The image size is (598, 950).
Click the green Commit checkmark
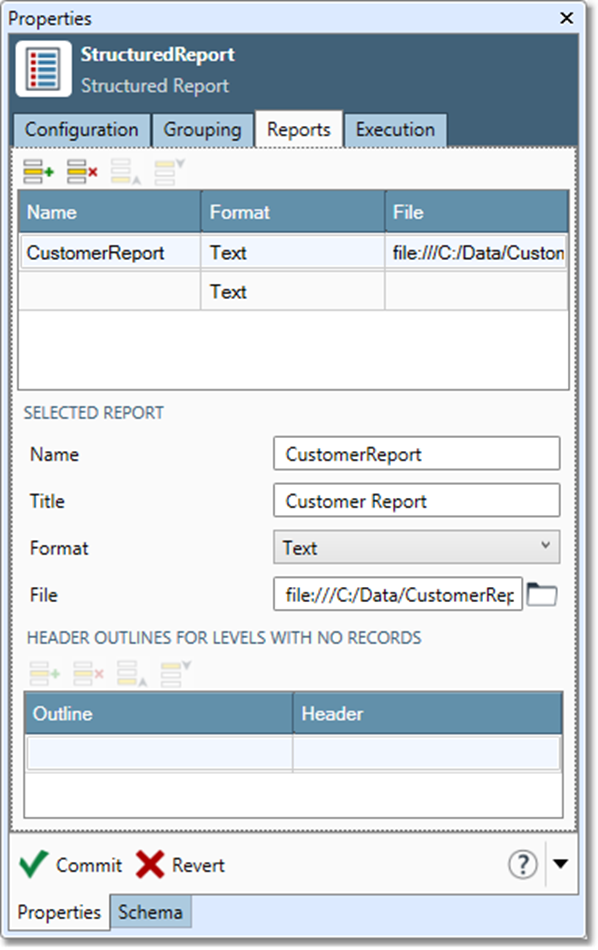tap(34, 865)
